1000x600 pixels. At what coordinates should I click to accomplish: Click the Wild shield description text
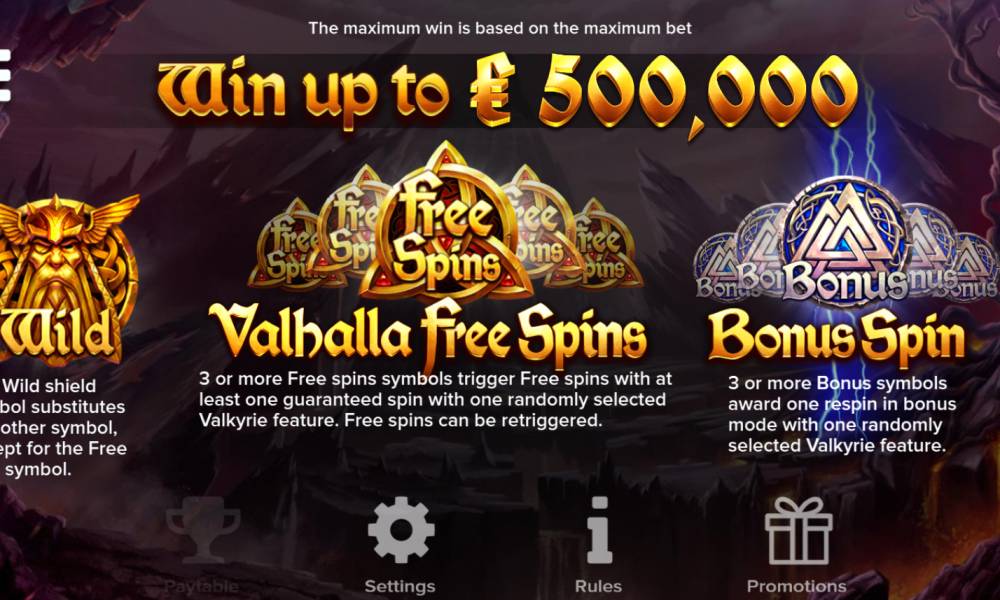click(x=62, y=427)
